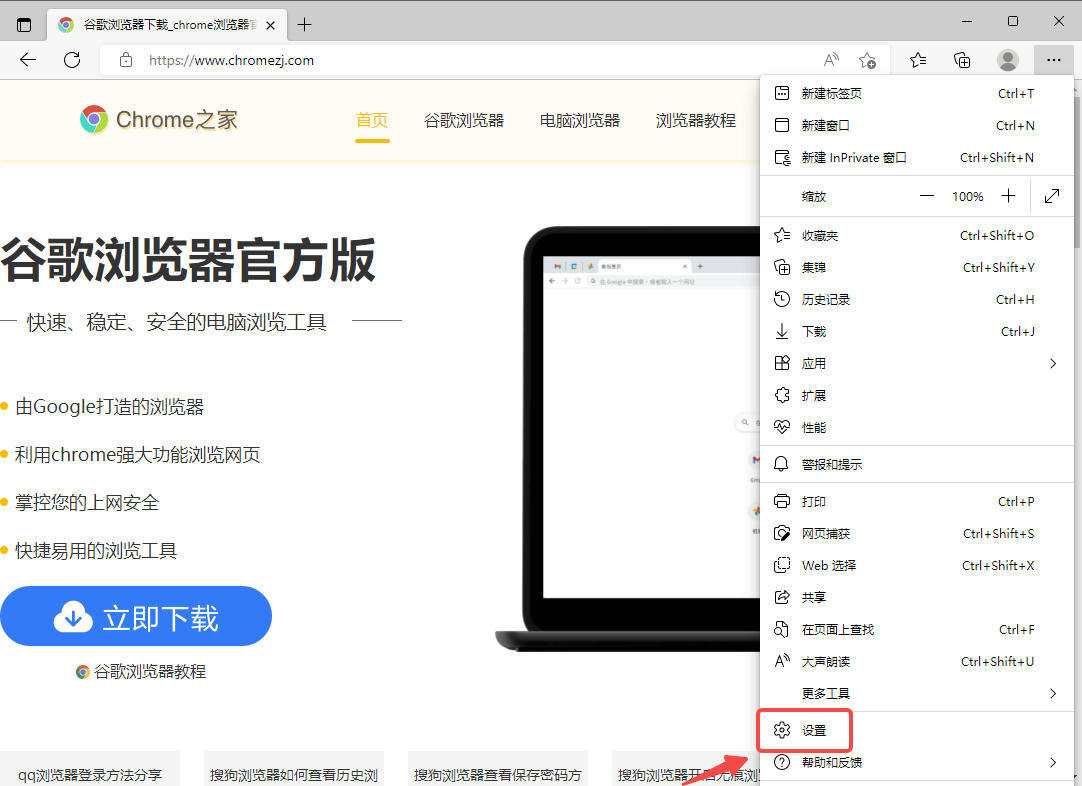Image resolution: width=1082 pixels, height=786 pixels.
Task: Click the 谷歌浏览器 navigation tab
Action: tap(464, 120)
